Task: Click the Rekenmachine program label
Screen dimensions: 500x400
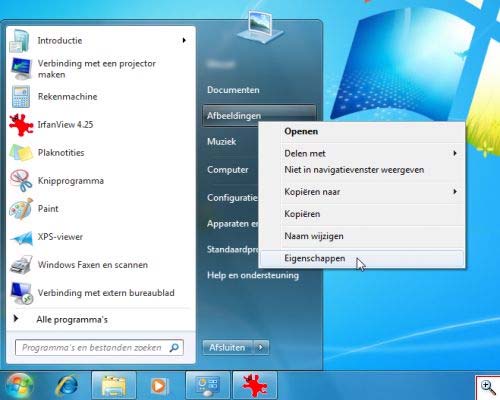Action: pos(67,97)
